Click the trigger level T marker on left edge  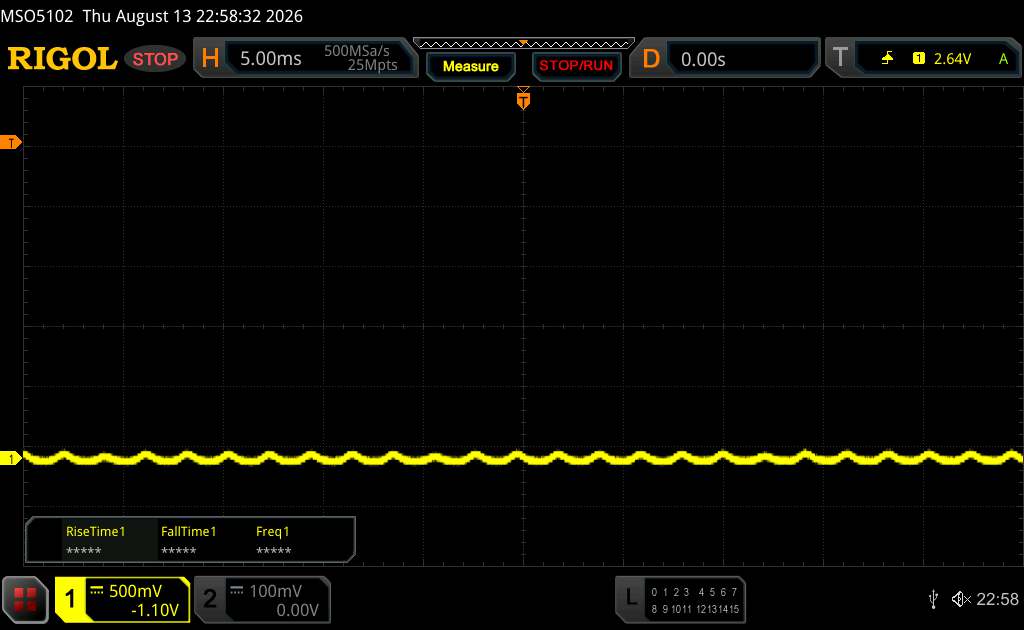(x=10, y=142)
